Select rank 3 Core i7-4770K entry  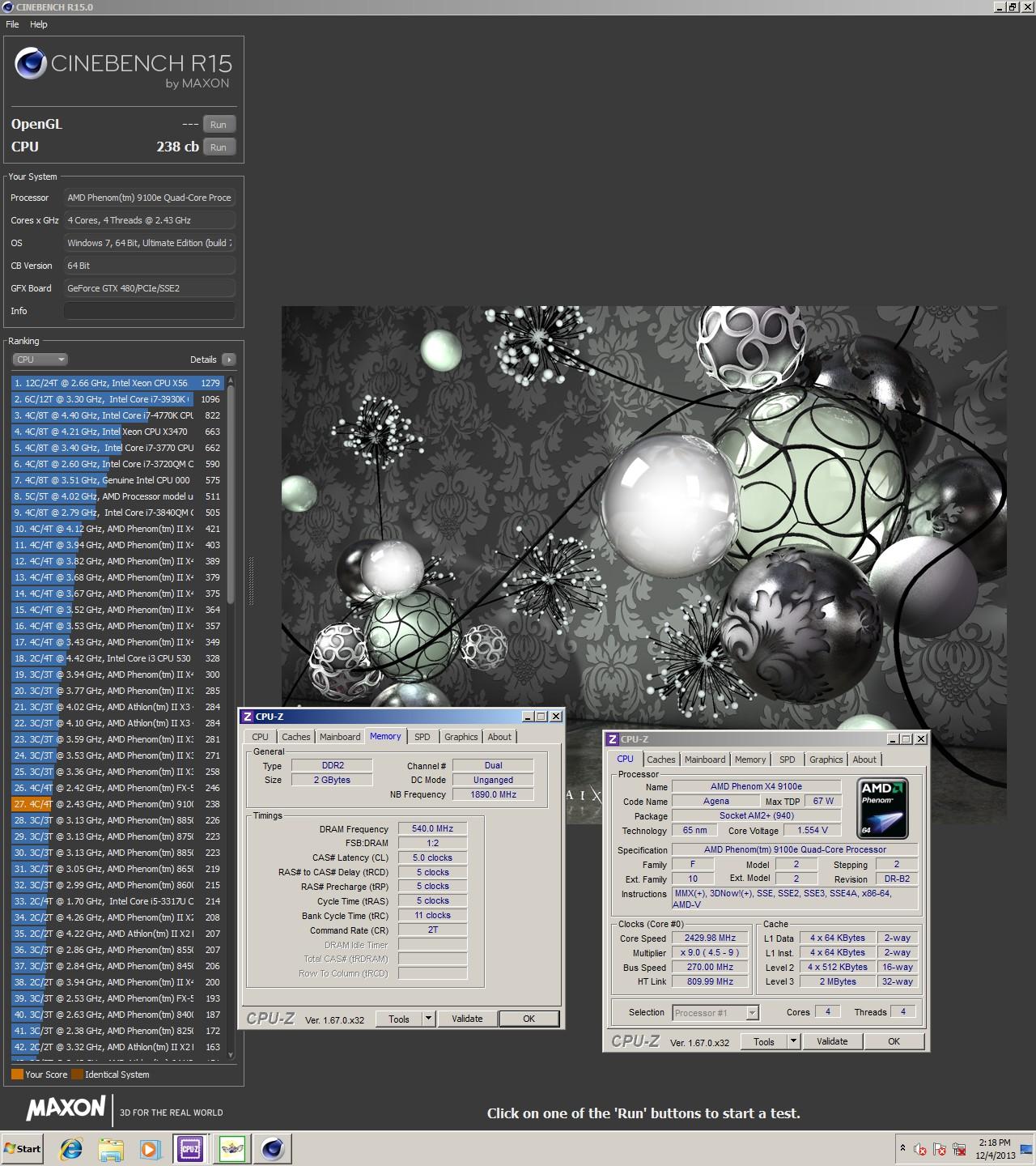(x=118, y=415)
